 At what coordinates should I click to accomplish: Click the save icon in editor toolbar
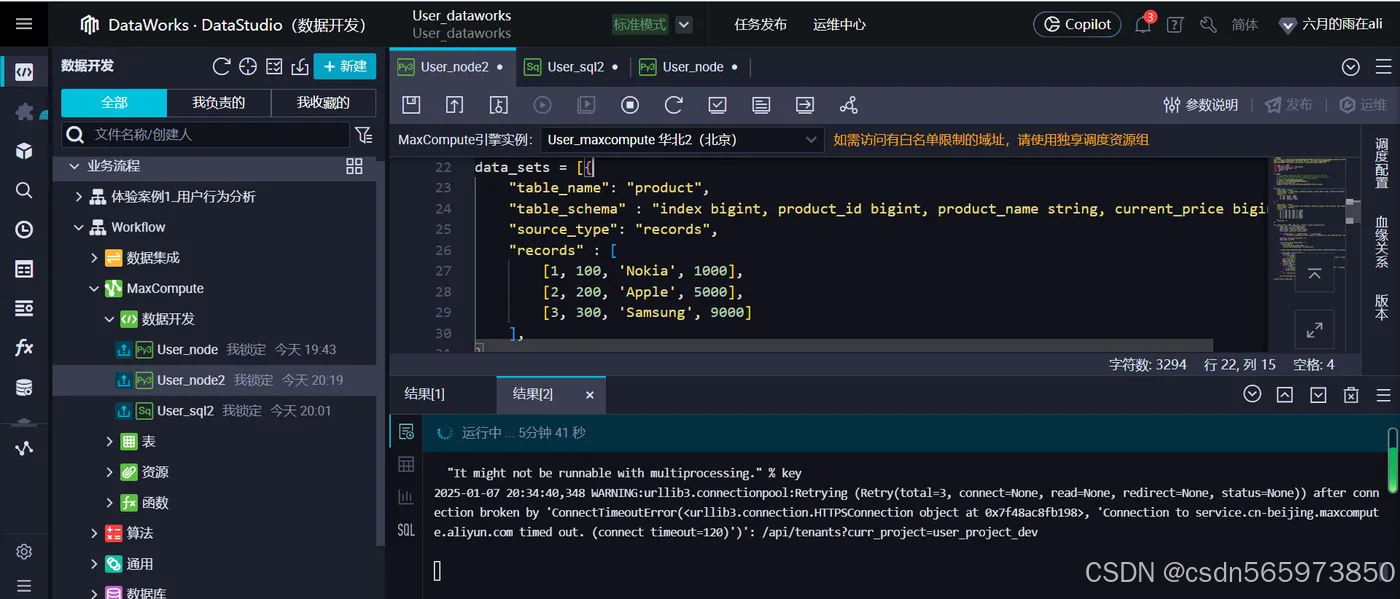pyautogui.click(x=411, y=105)
